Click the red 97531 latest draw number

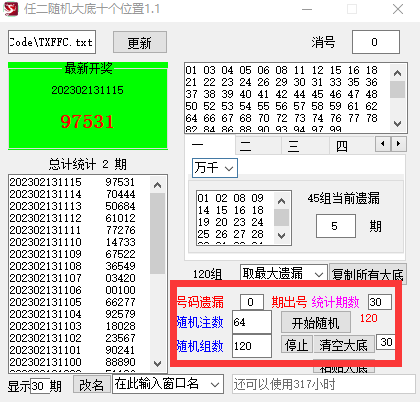(x=87, y=121)
